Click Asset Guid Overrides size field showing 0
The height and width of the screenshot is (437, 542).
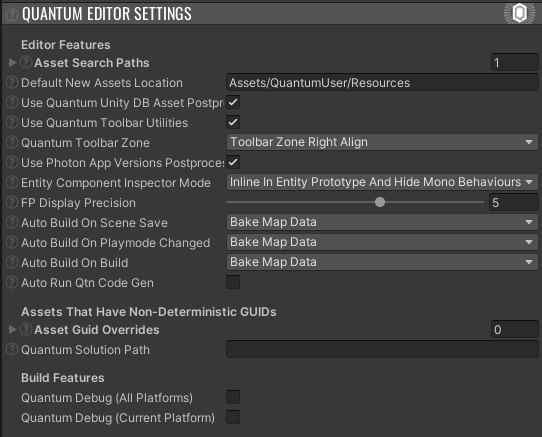tap(515, 329)
